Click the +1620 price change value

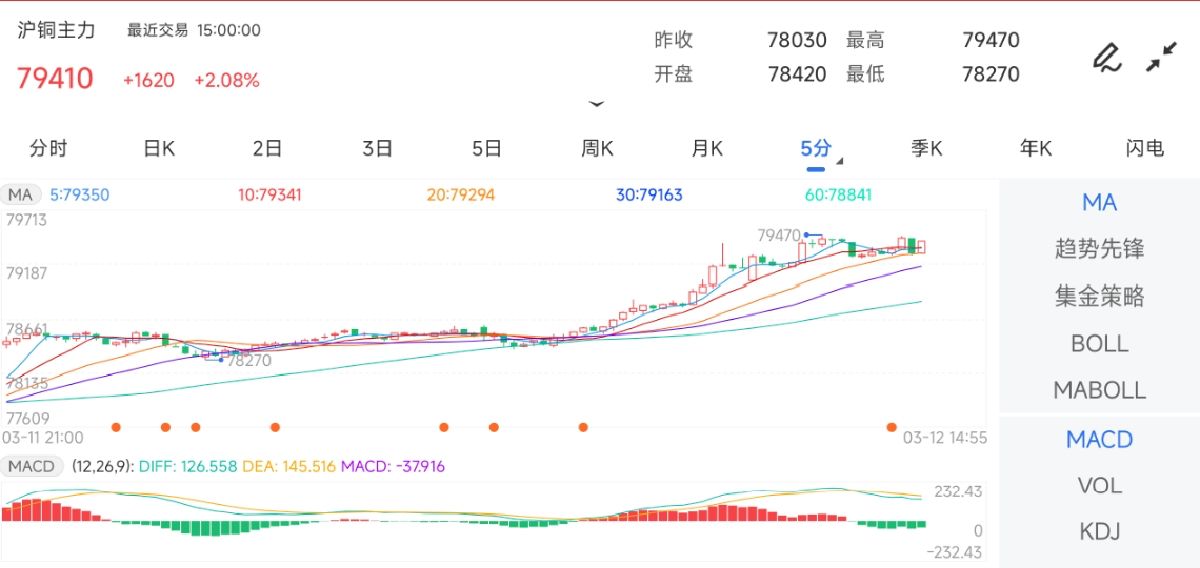click(148, 80)
